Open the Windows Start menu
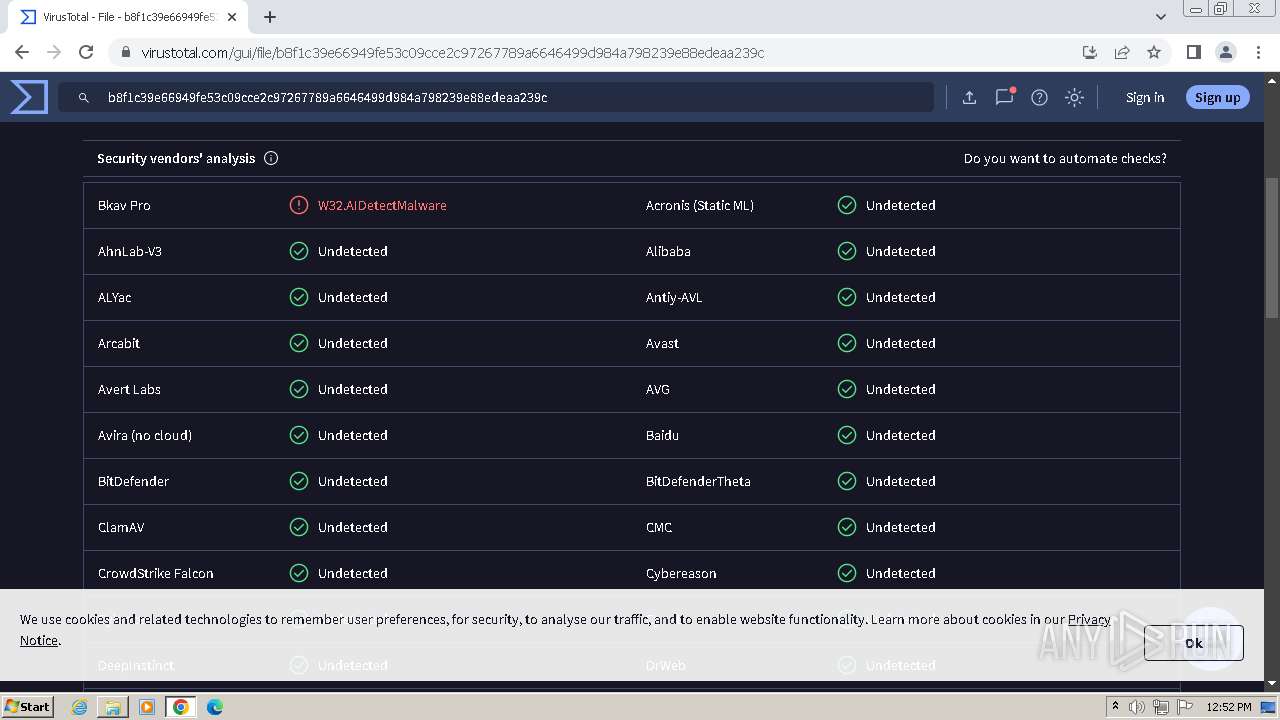 pos(28,706)
